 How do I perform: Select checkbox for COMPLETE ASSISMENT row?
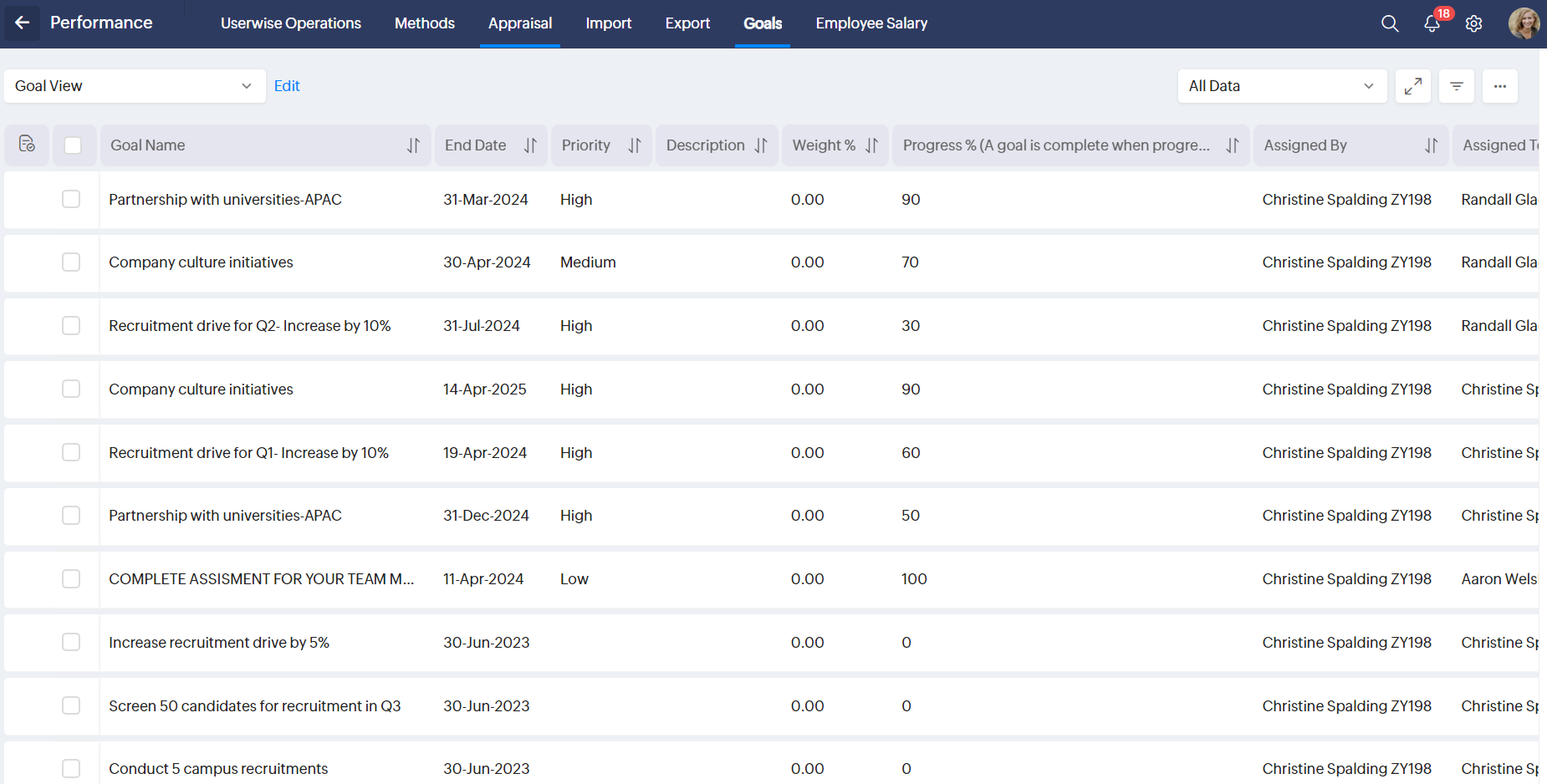(x=71, y=578)
